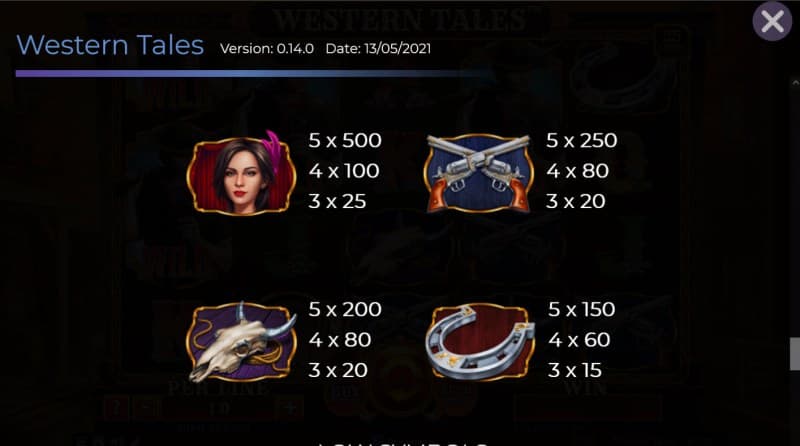
Task: Select the horseshoe's 4 x 60 payout
Action: [x=579, y=340]
